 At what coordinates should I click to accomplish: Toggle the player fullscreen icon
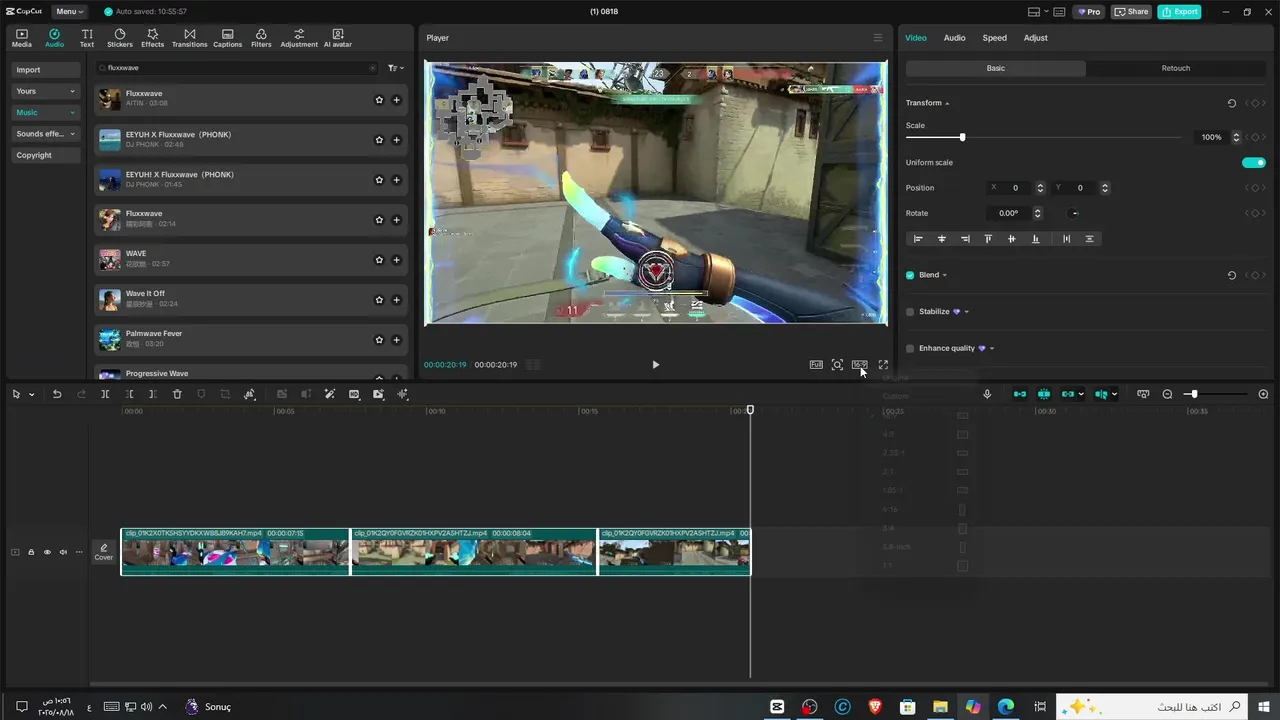(x=883, y=365)
